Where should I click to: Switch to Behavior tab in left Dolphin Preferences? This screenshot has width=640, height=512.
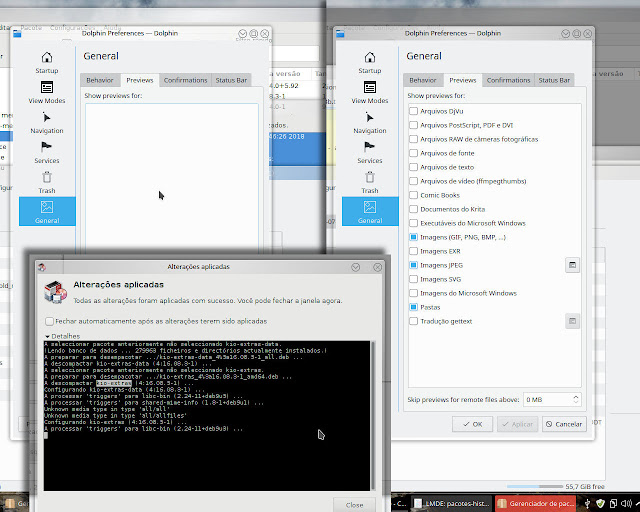click(100, 80)
